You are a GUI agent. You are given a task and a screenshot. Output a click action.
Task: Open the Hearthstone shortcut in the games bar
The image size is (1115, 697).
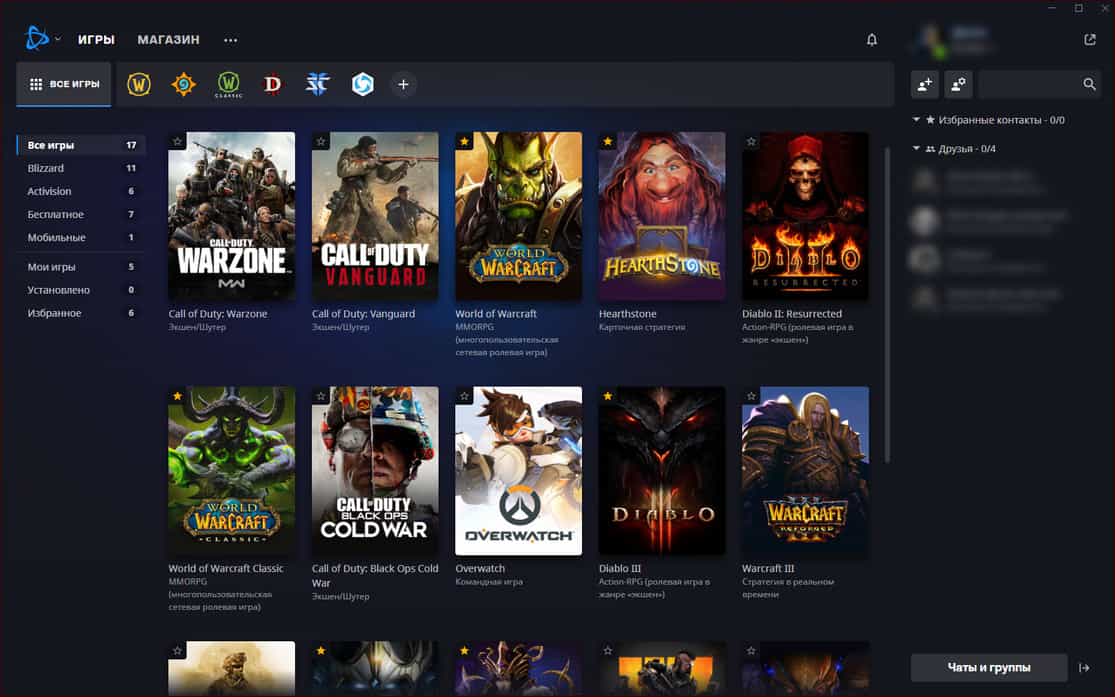(183, 85)
